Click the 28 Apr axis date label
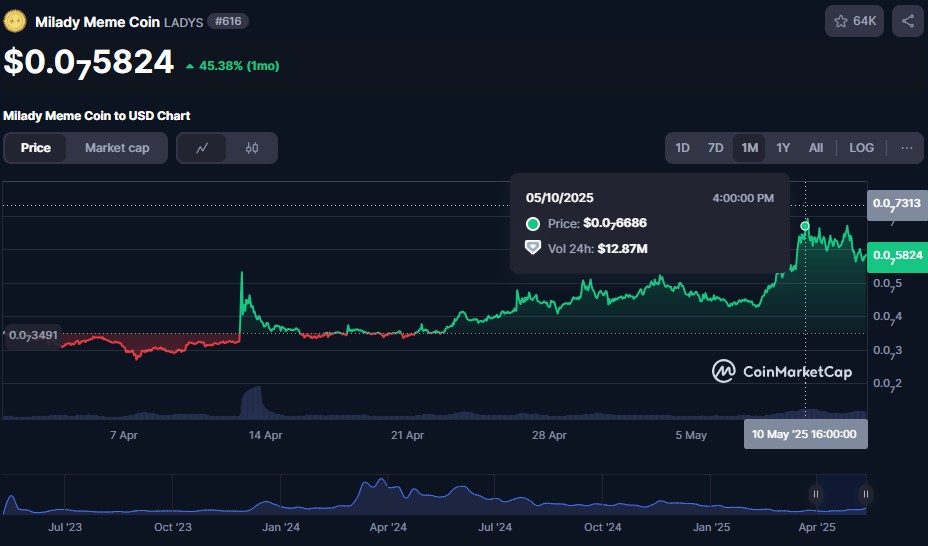This screenshot has width=928, height=546. click(x=549, y=435)
